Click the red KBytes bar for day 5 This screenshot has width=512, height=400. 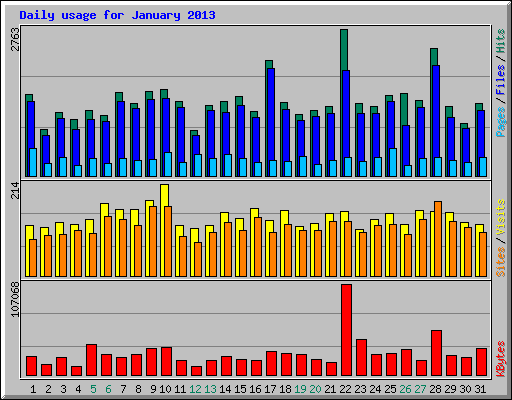point(91,360)
